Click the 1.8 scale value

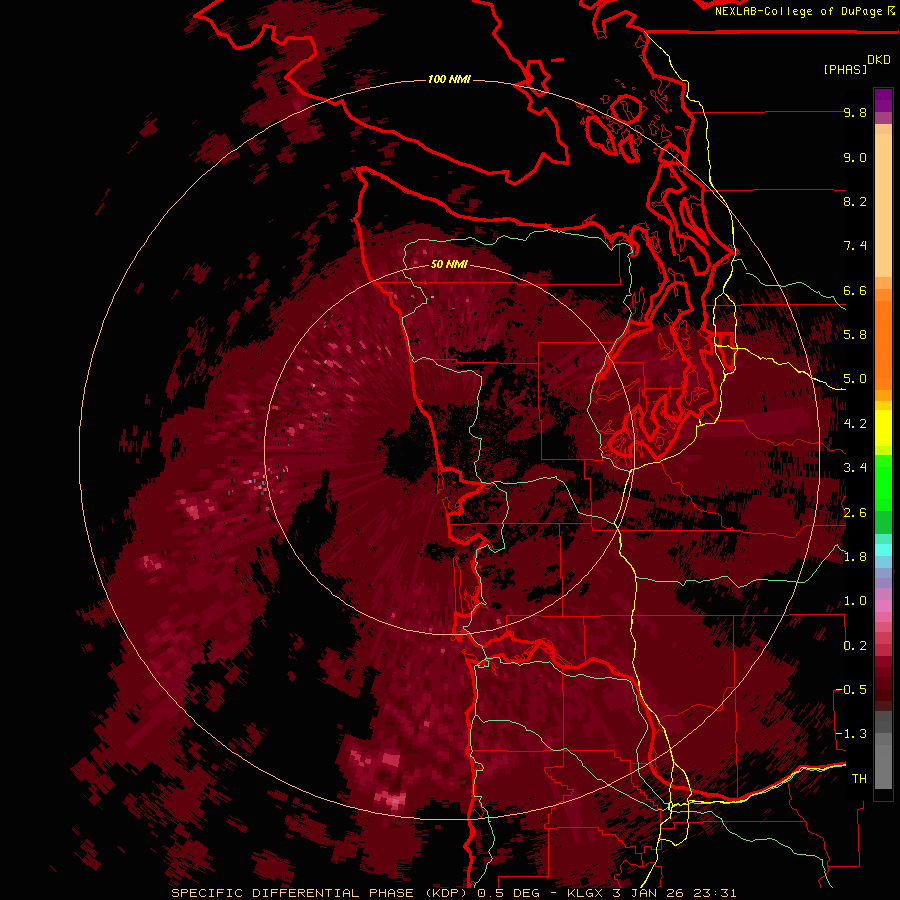coord(855,557)
